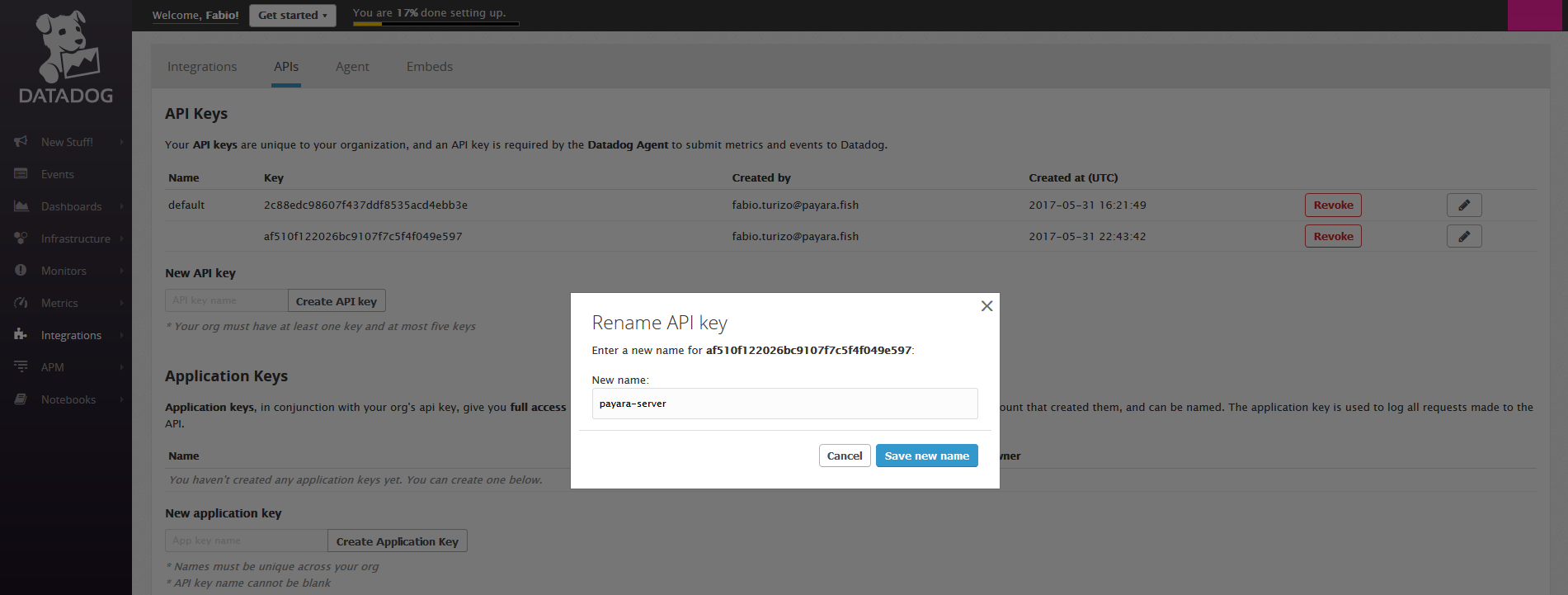Close the Rename API key dialog
Image resolution: width=1568 pixels, height=595 pixels.
point(986,306)
